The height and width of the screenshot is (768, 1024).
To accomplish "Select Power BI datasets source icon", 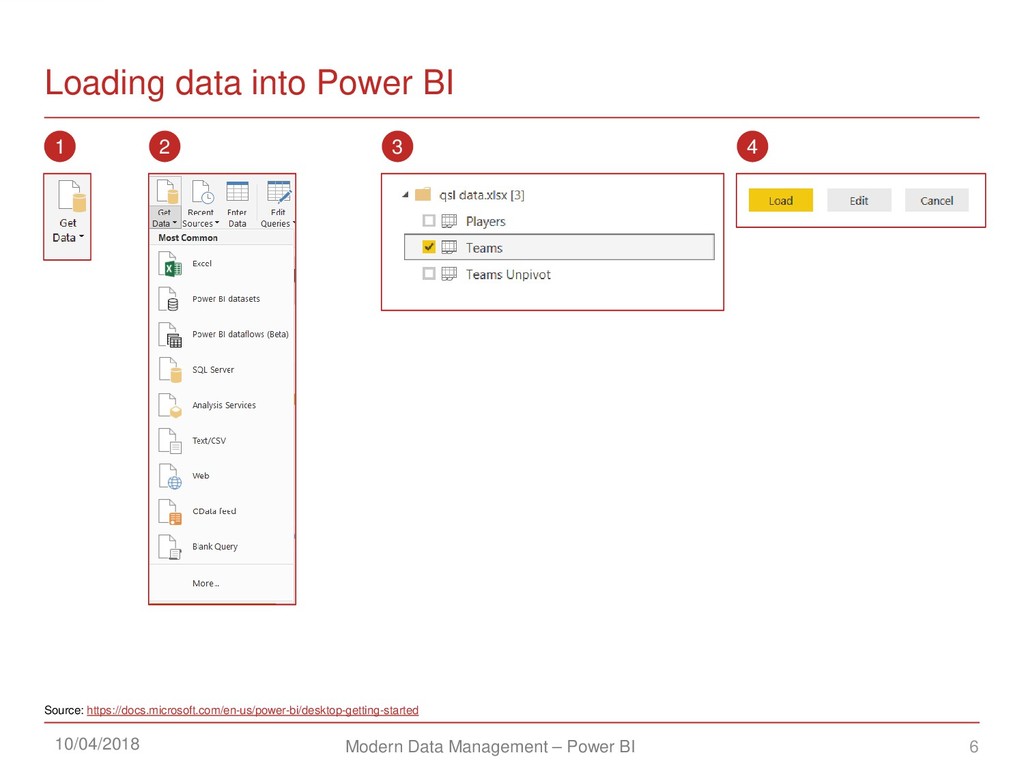I will coord(168,300).
